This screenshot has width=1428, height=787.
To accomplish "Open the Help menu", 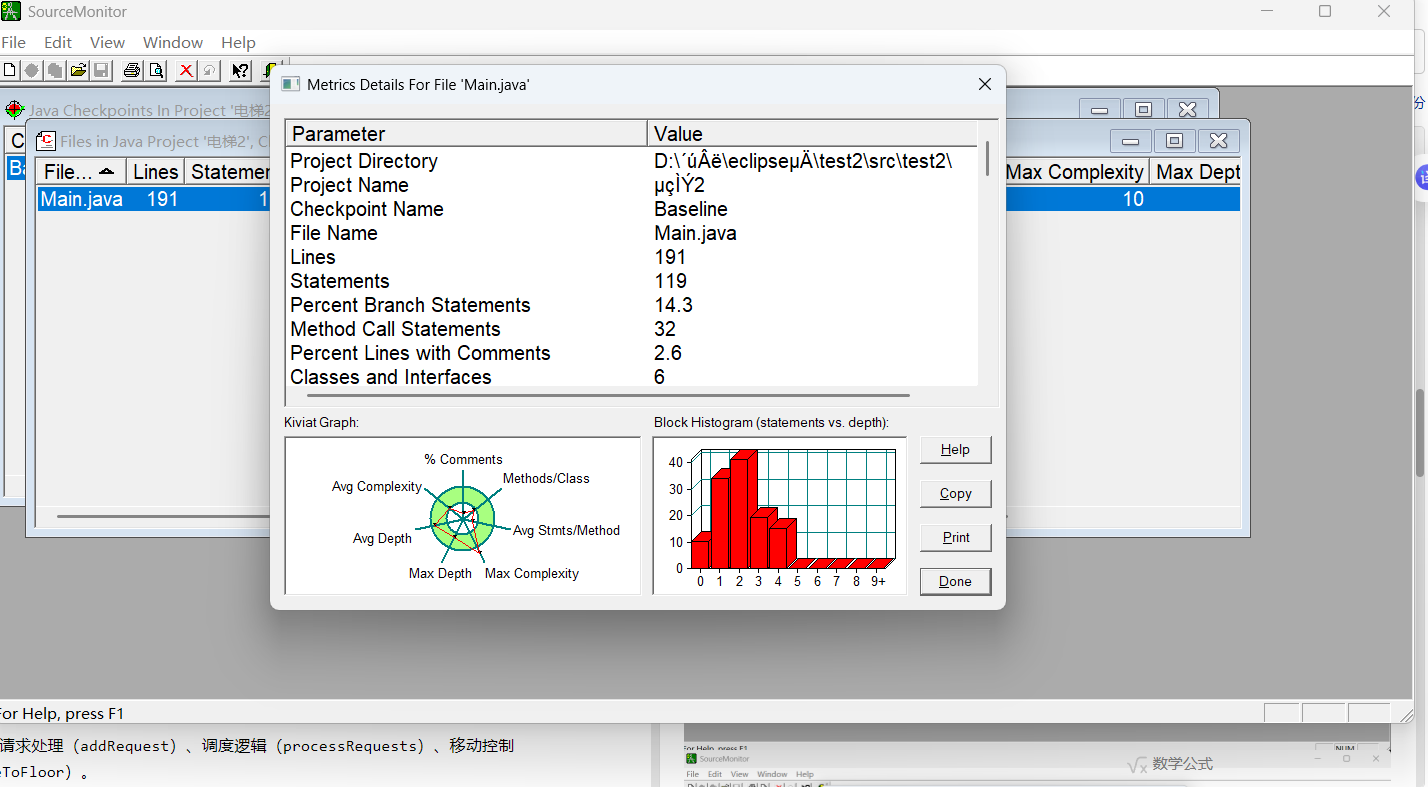I will coord(238,42).
